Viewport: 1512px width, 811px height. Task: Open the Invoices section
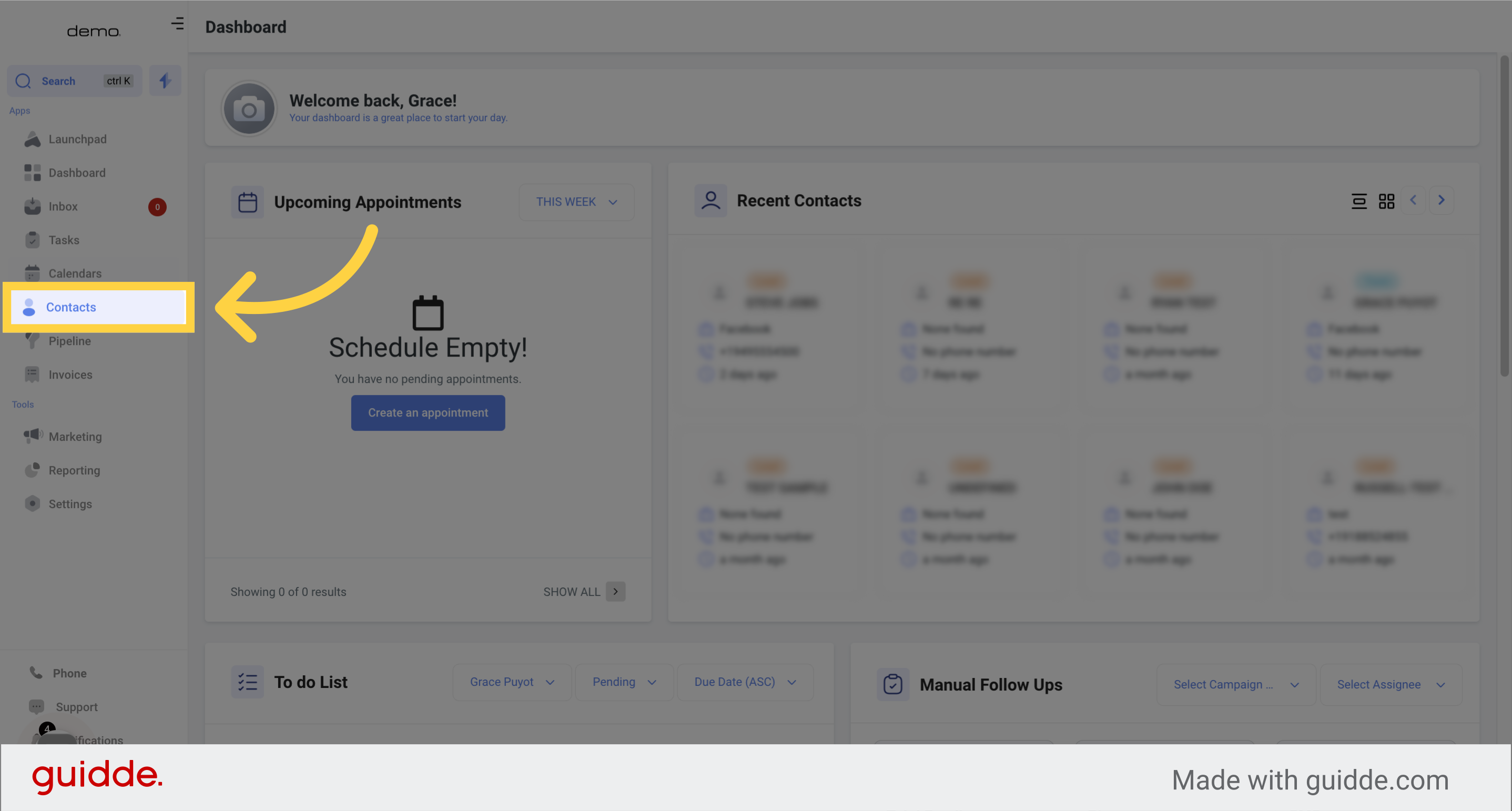[x=70, y=374]
